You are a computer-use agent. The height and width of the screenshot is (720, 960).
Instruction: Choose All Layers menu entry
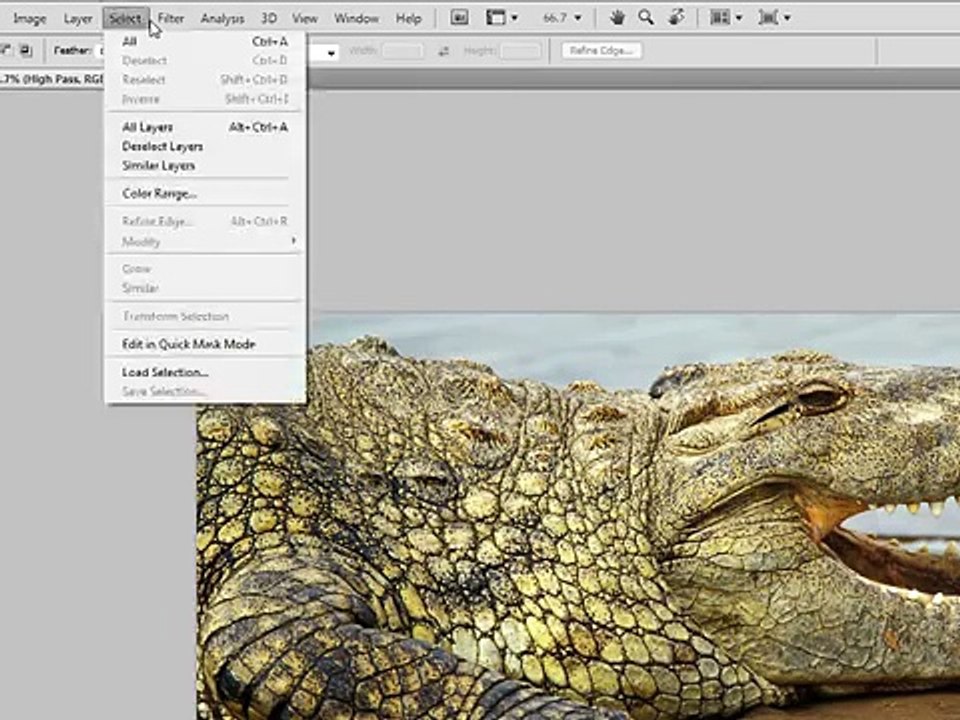(205, 127)
